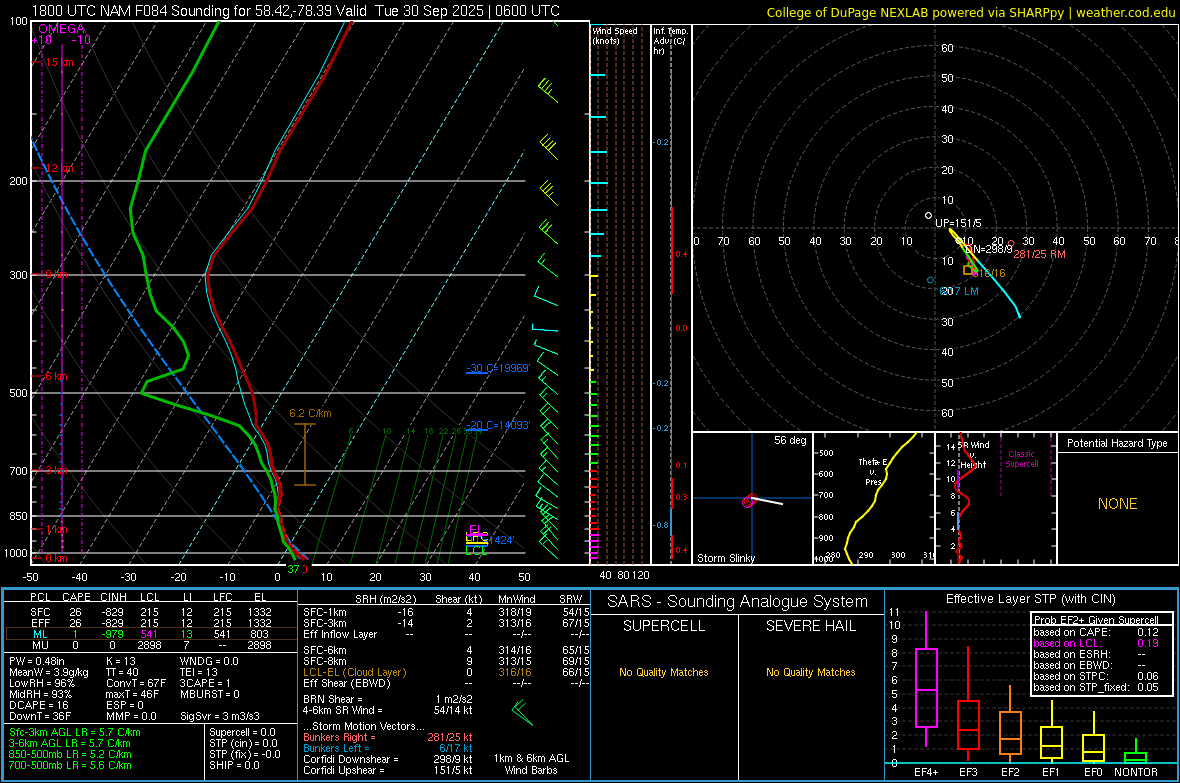This screenshot has height=783, width=1180.
Task: Click the 'SFC' parcel row label
Action: [40, 613]
